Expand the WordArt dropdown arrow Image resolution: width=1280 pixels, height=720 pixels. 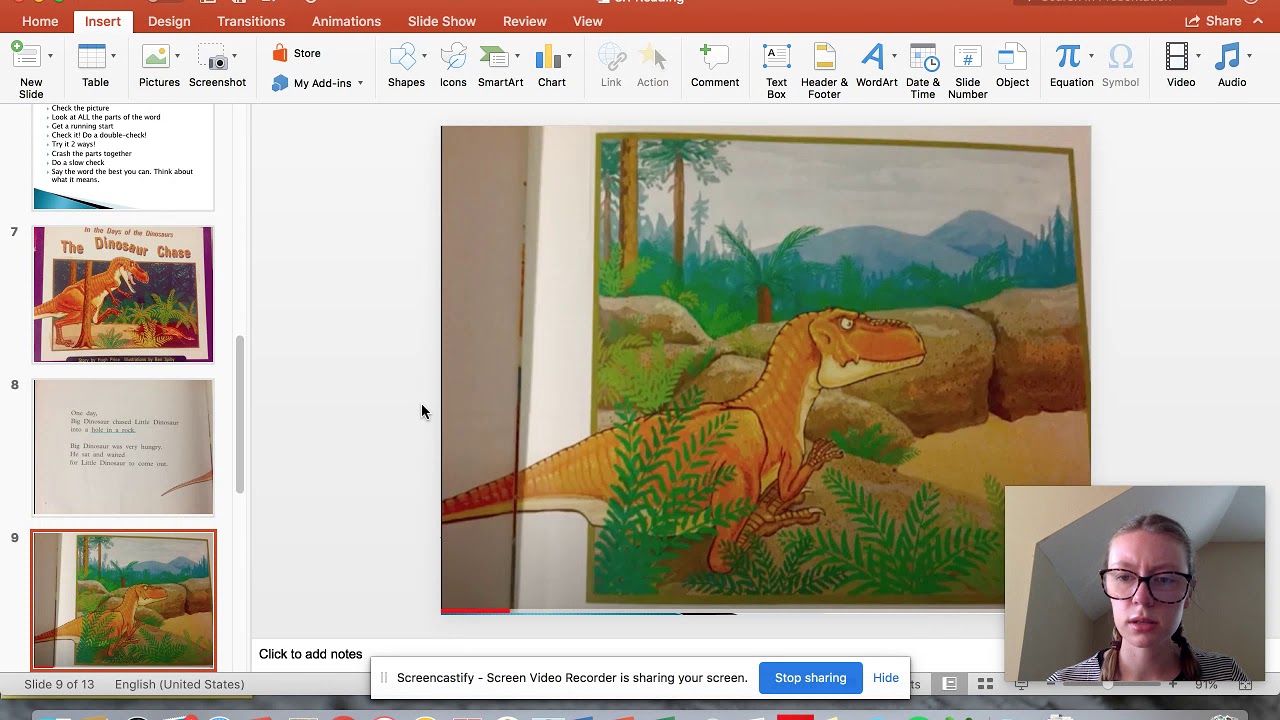tap(894, 56)
